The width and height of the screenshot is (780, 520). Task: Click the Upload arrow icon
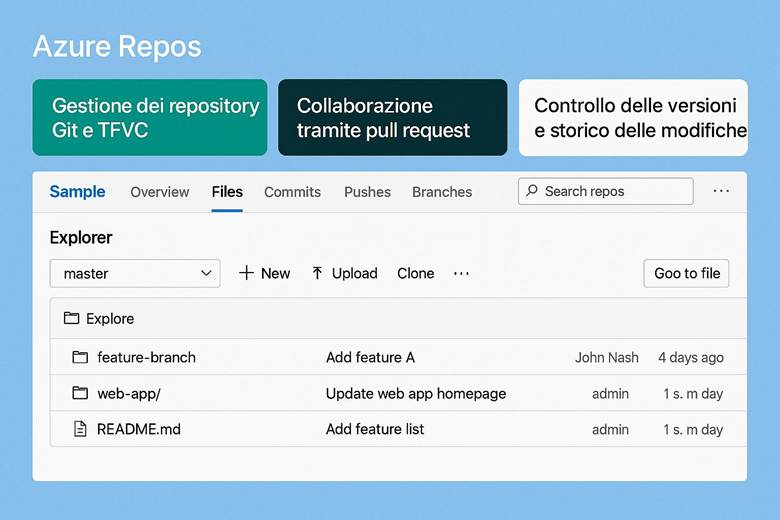[x=317, y=273]
